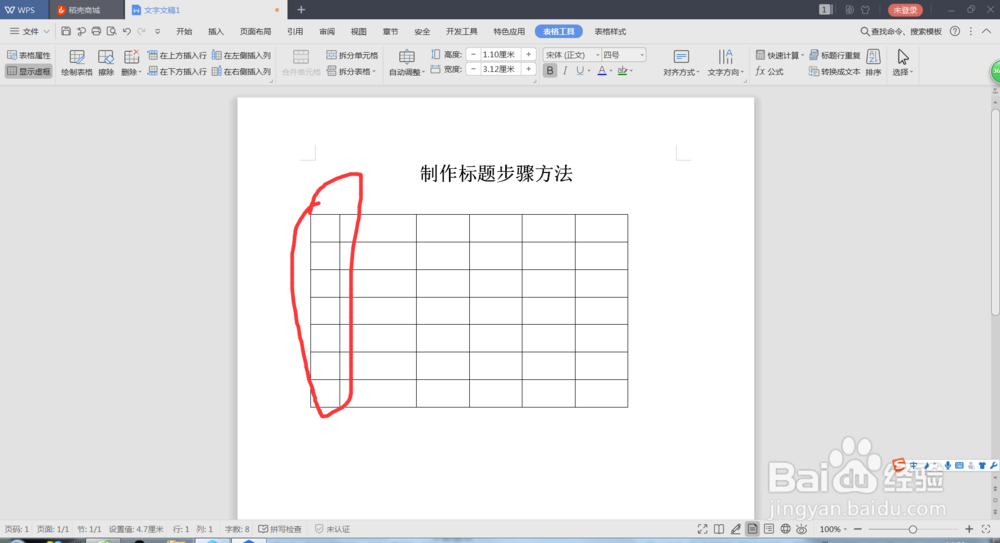Insert column right with 在右侧插入列

(241, 71)
